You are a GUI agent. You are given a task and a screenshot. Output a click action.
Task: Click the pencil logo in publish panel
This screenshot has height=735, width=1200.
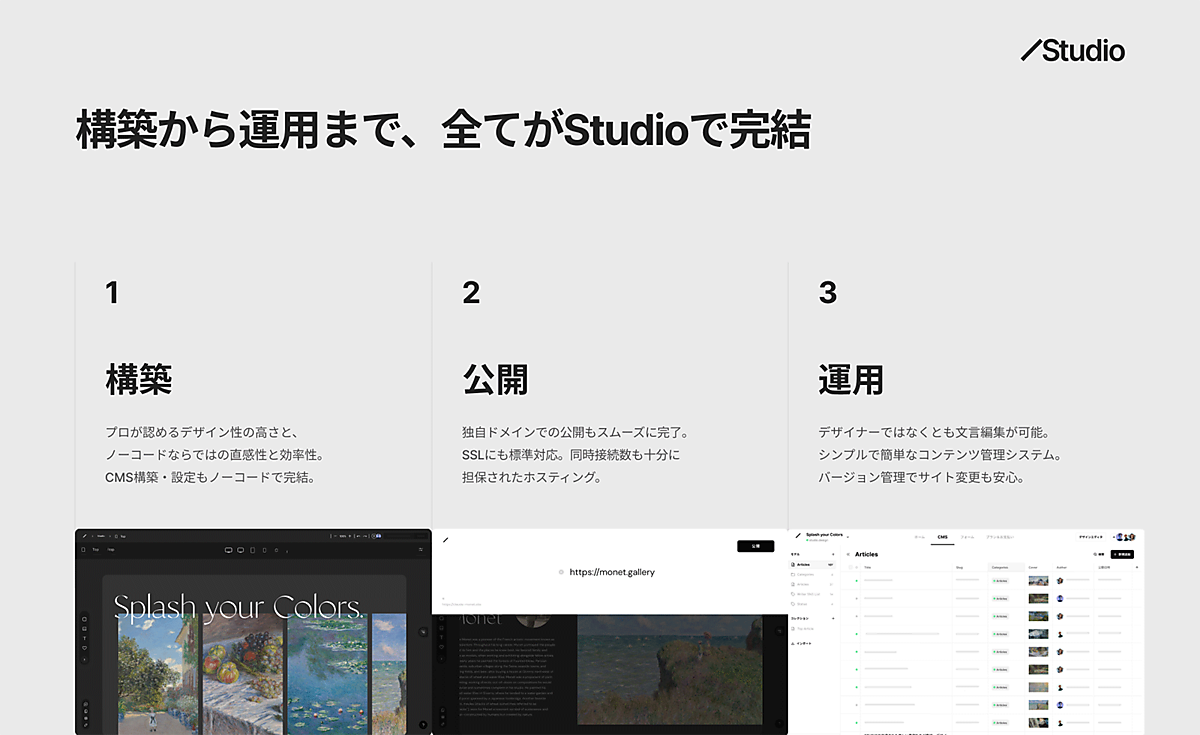coord(446,540)
